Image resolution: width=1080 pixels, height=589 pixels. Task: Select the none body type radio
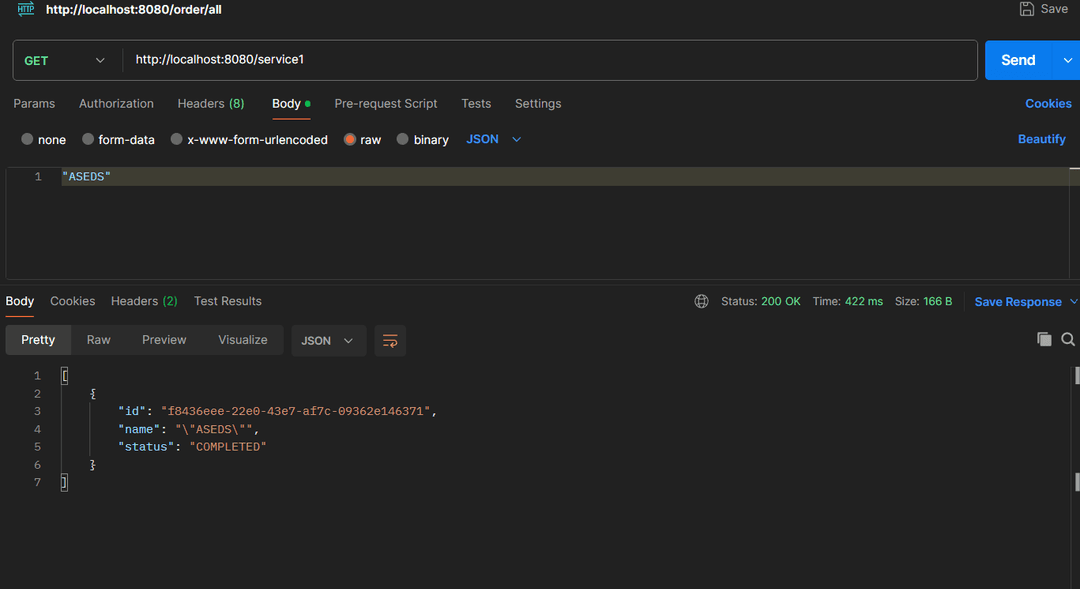click(28, 140)
